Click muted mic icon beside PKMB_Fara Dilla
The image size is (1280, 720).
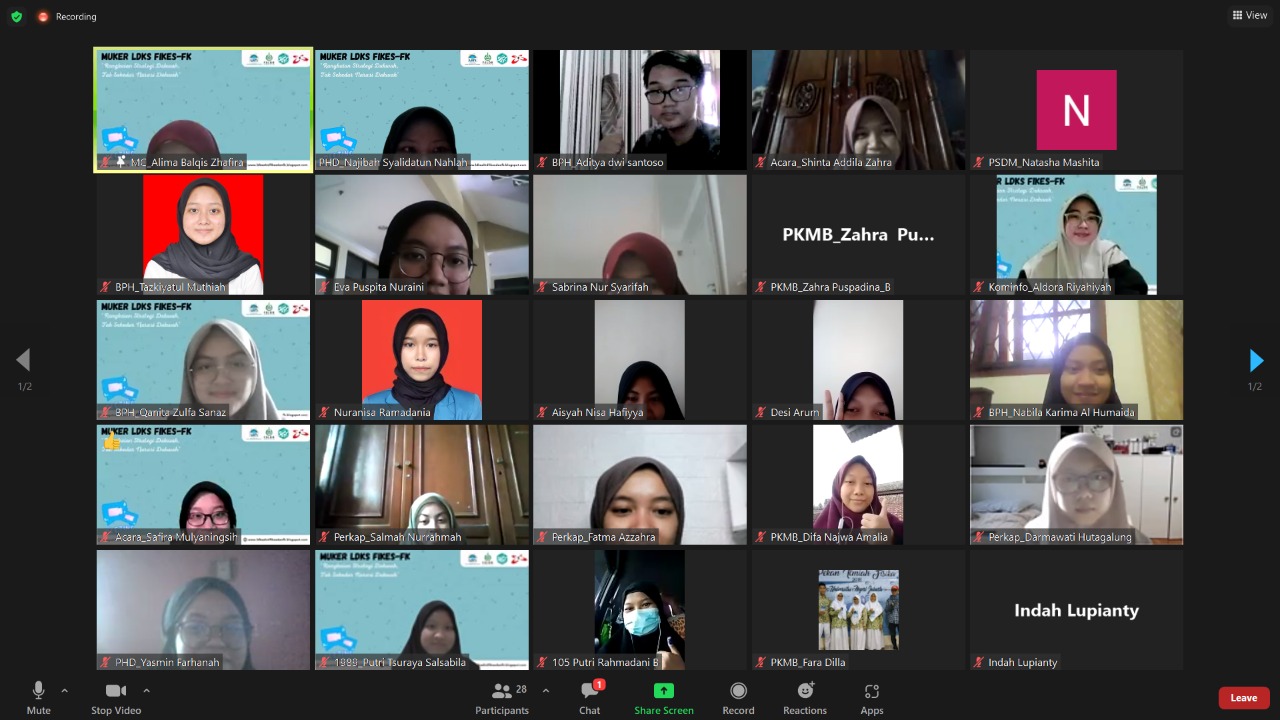click(761, 662)
